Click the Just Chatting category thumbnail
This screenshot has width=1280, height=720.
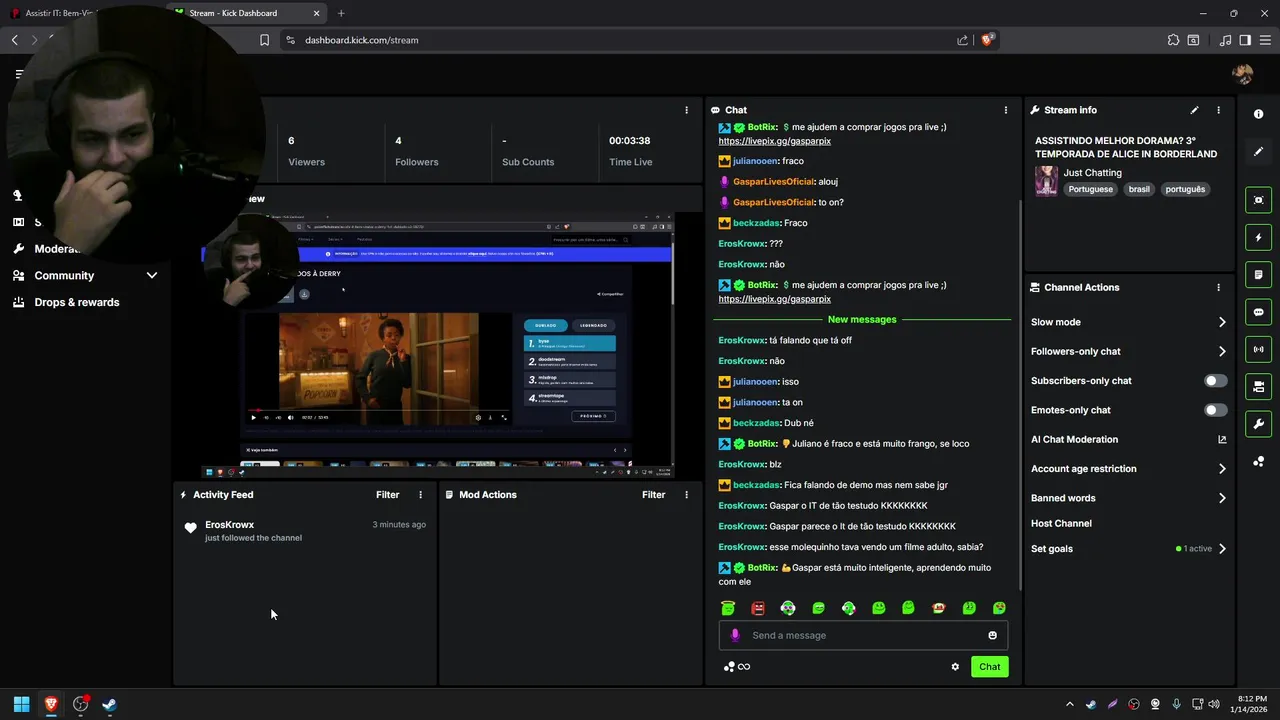(x=1046, y=181)
